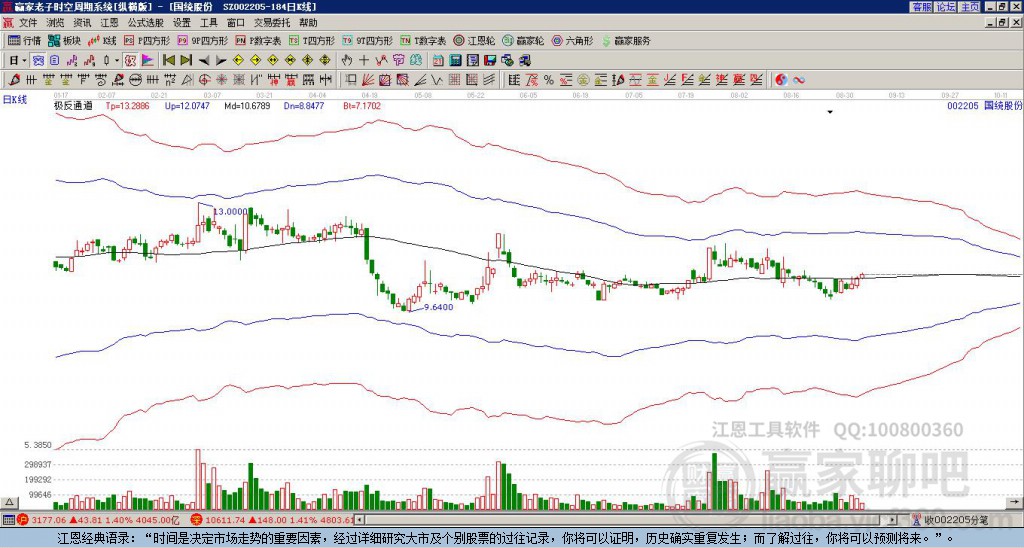Click the up triangle button above status bar
Screen dimensions: 1024x548
[x=8, y=502]
